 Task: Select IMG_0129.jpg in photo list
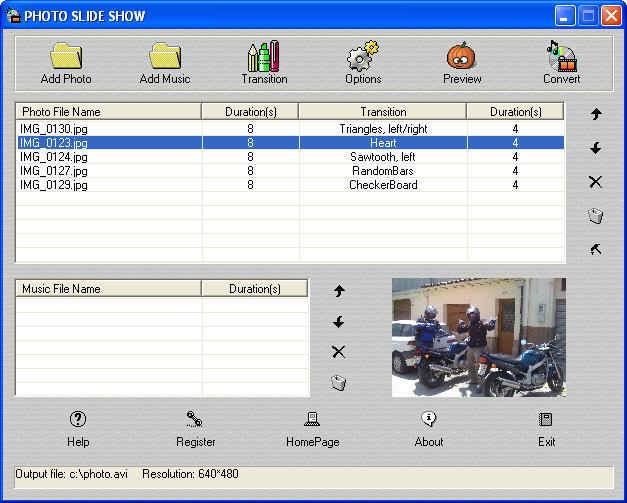[x=54, y=185]
